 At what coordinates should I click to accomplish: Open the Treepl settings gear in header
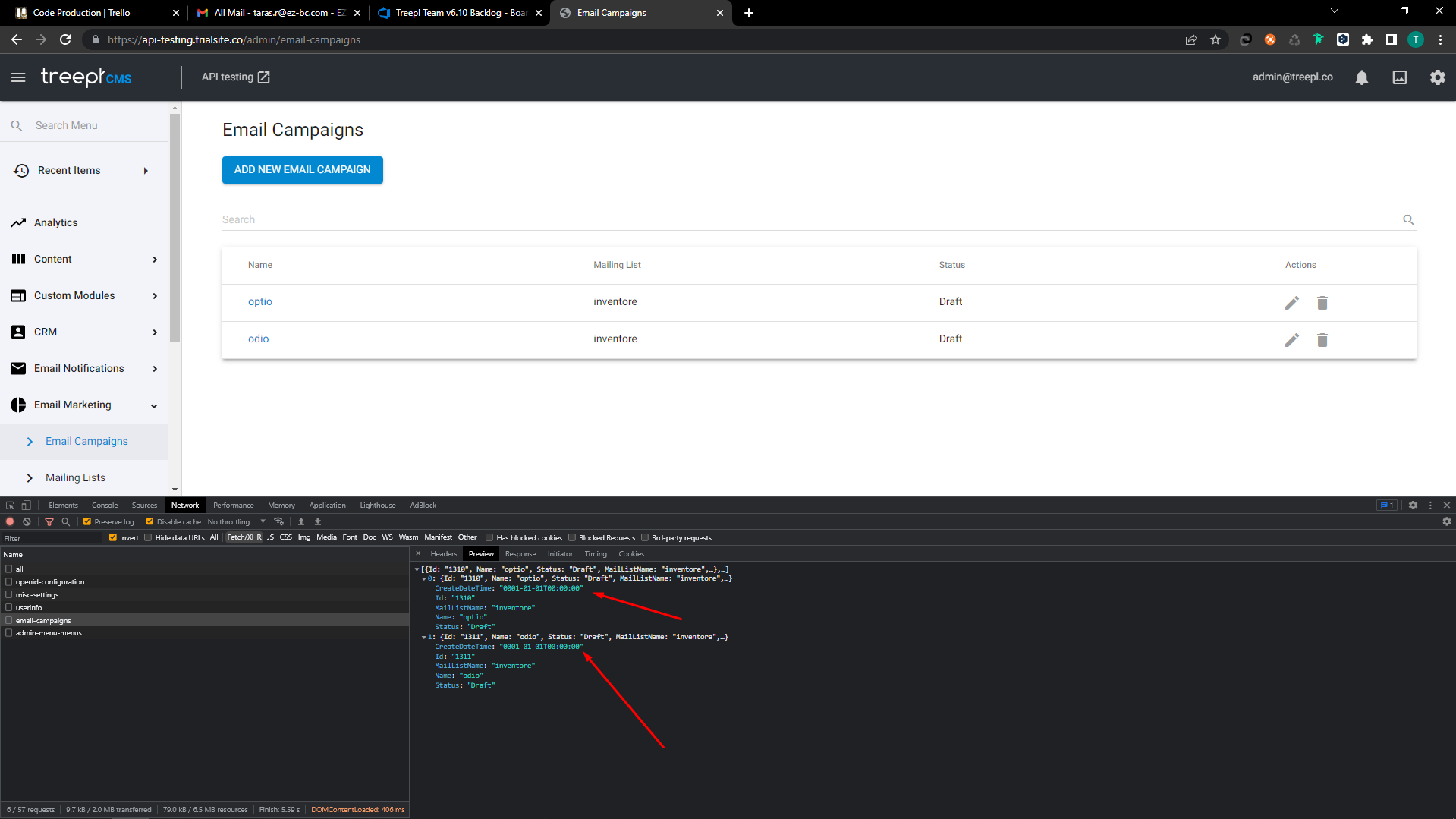[1438, 77]
